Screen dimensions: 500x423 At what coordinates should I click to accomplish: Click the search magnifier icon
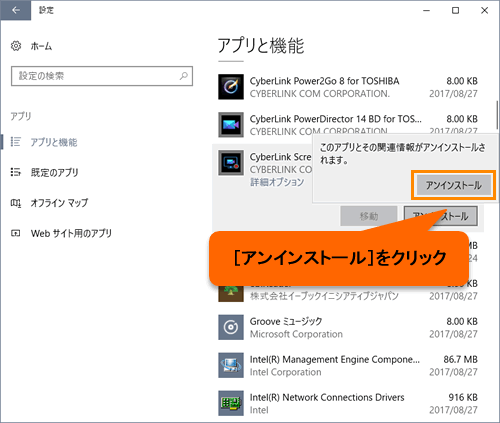point(184,76)
